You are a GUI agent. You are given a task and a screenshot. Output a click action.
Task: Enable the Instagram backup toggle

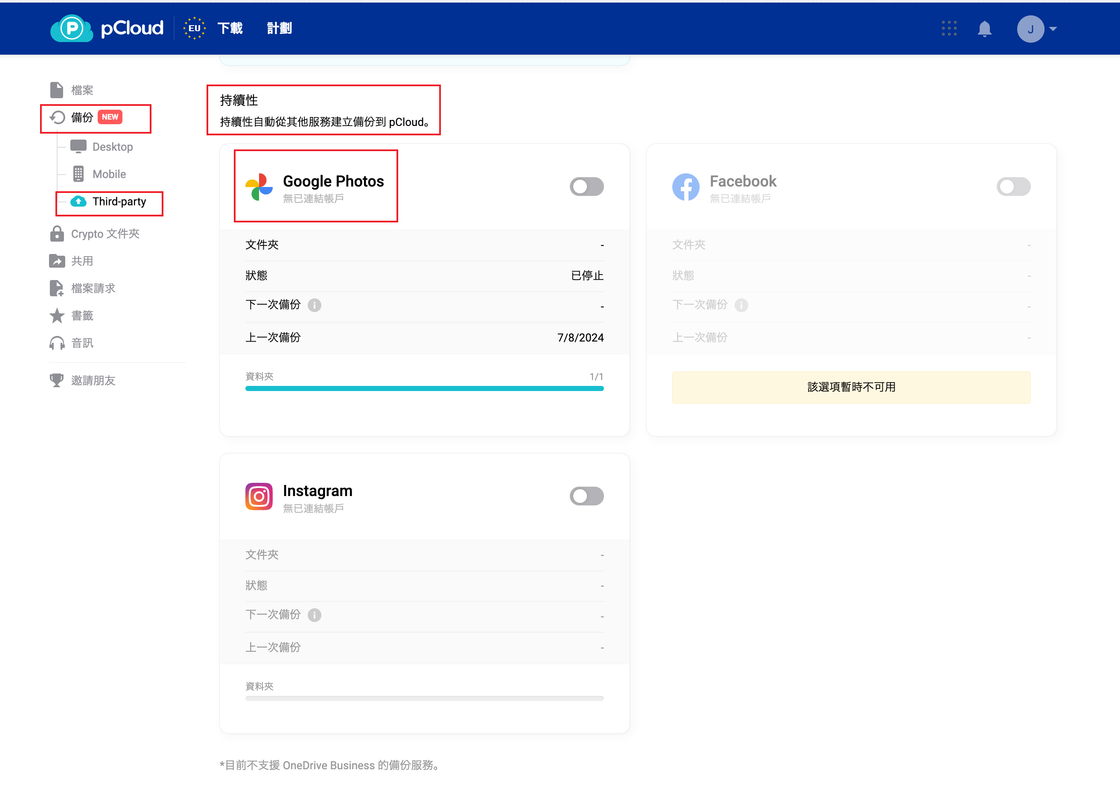pyautogui.click(x=586, y=496)
